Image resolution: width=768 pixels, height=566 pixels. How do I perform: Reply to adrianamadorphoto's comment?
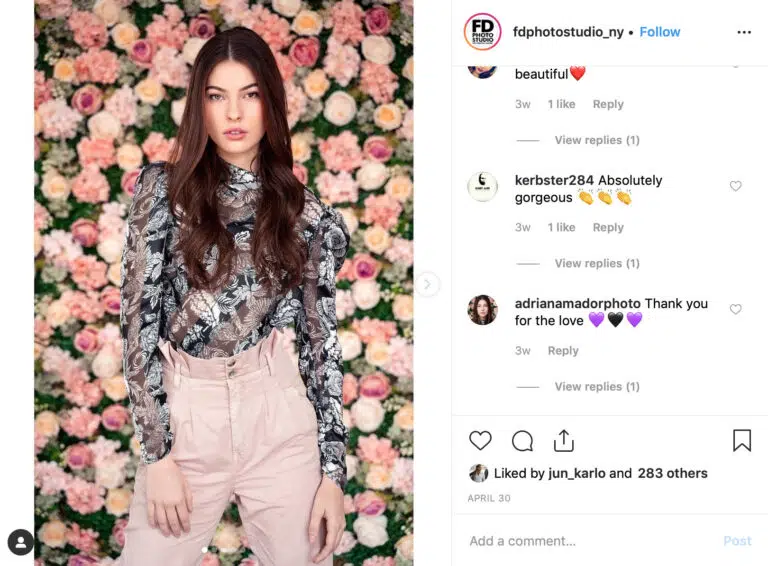pos(563,351)
